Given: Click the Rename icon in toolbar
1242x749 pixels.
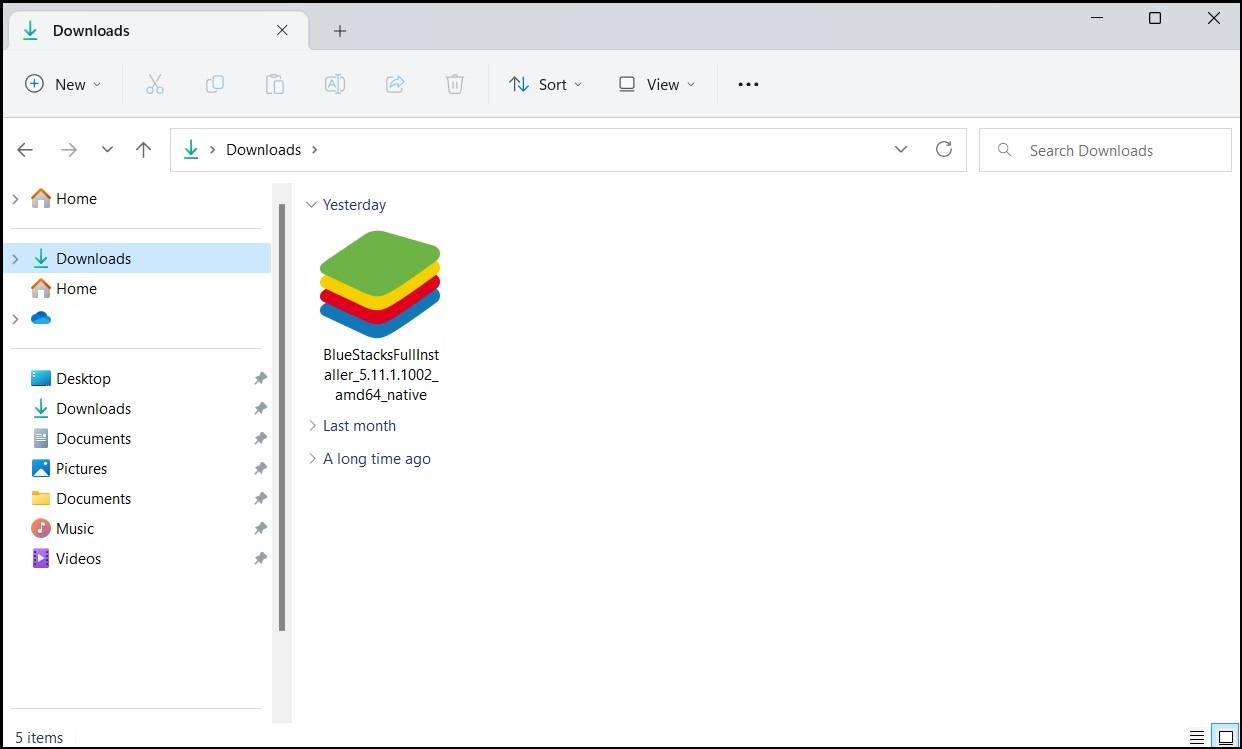Looking at the screenshot, I should click(335, 85).
